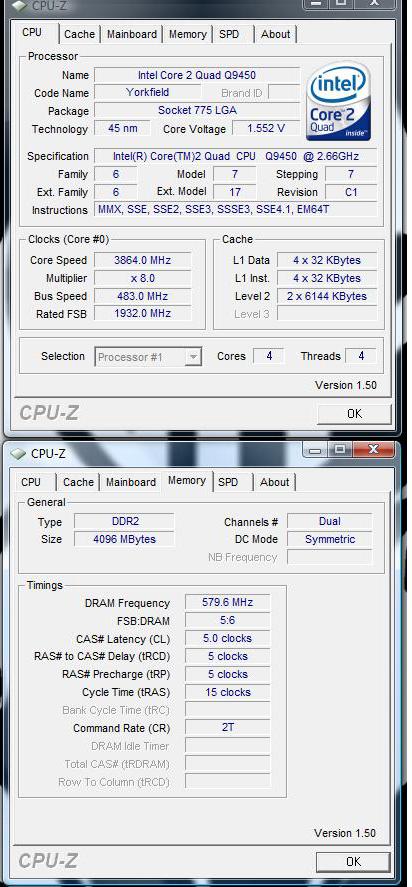
Task: Click OK button in lower Memory window
Action: [x=353, y=862]
